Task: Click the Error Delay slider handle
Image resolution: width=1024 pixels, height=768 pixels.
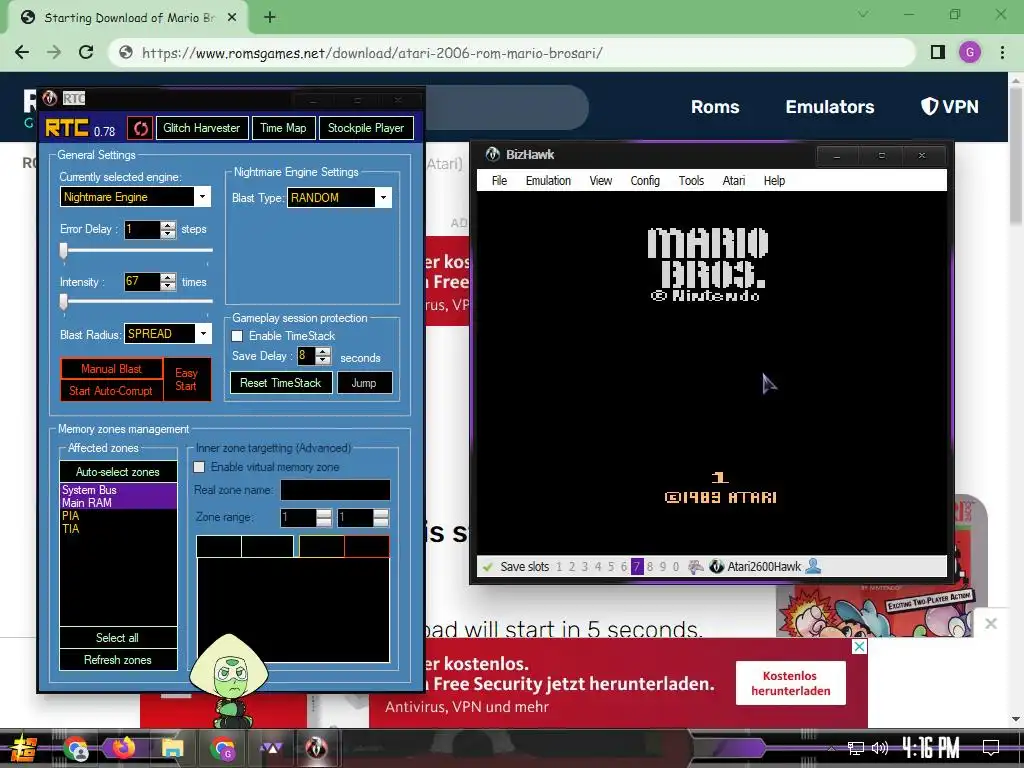Action: tap(63, 251)
